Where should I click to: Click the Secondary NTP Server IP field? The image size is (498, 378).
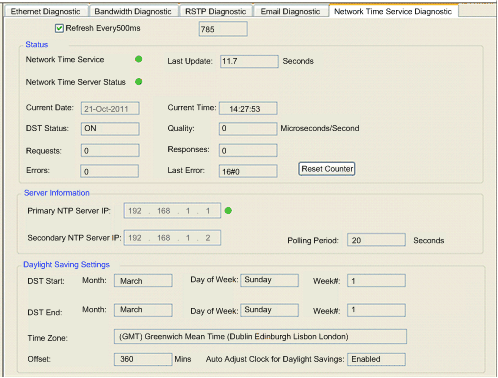coord(172,238)
